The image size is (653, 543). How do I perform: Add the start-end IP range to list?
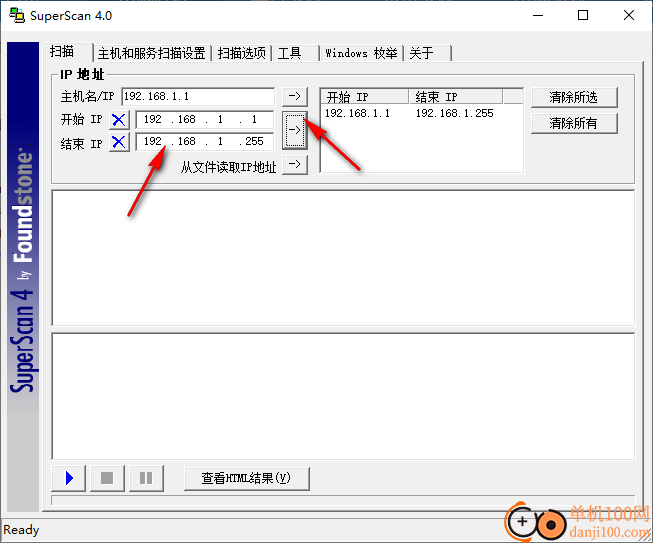(295, 130)
